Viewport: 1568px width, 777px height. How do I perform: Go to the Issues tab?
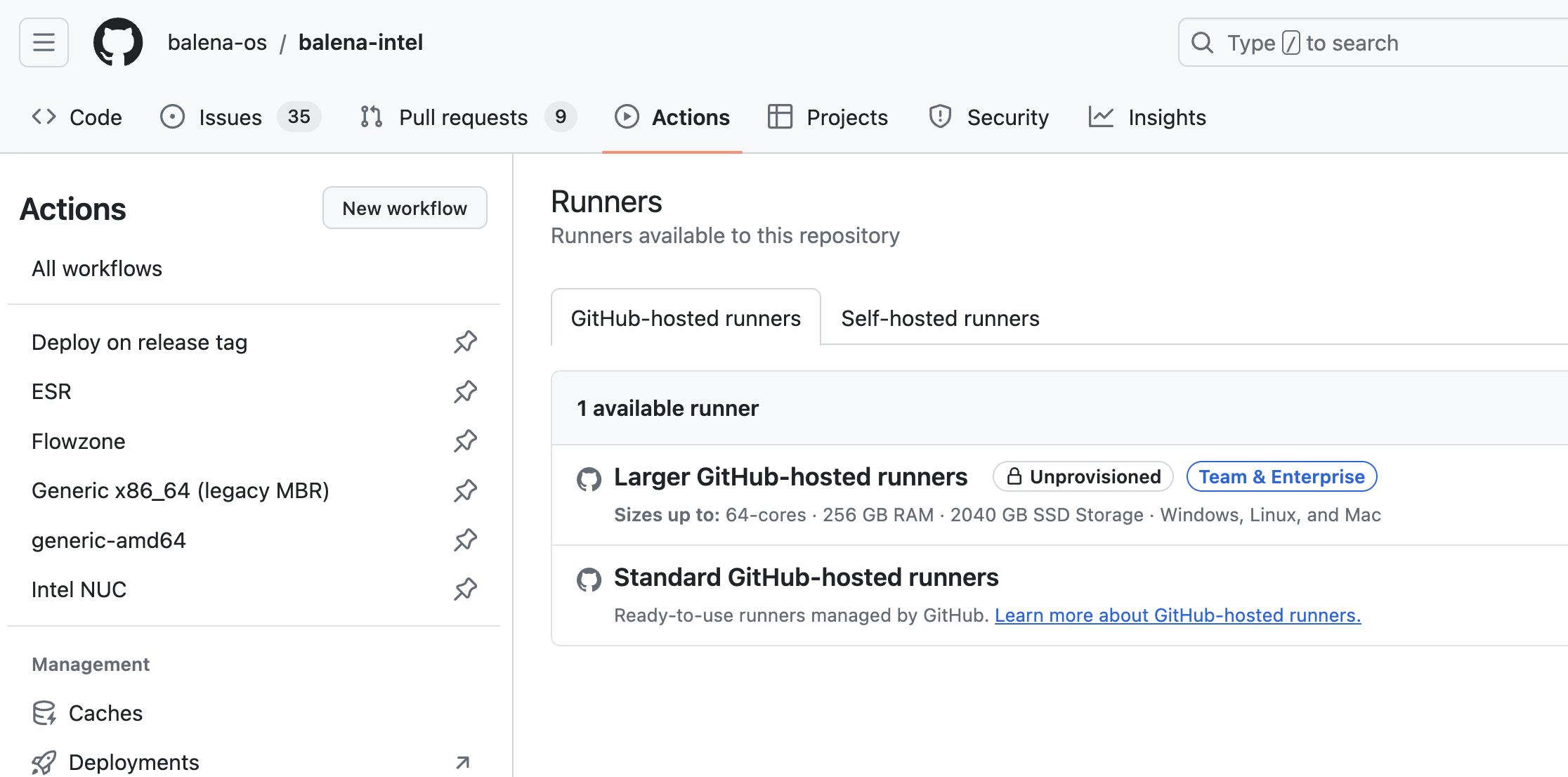(x=230, y=117)
